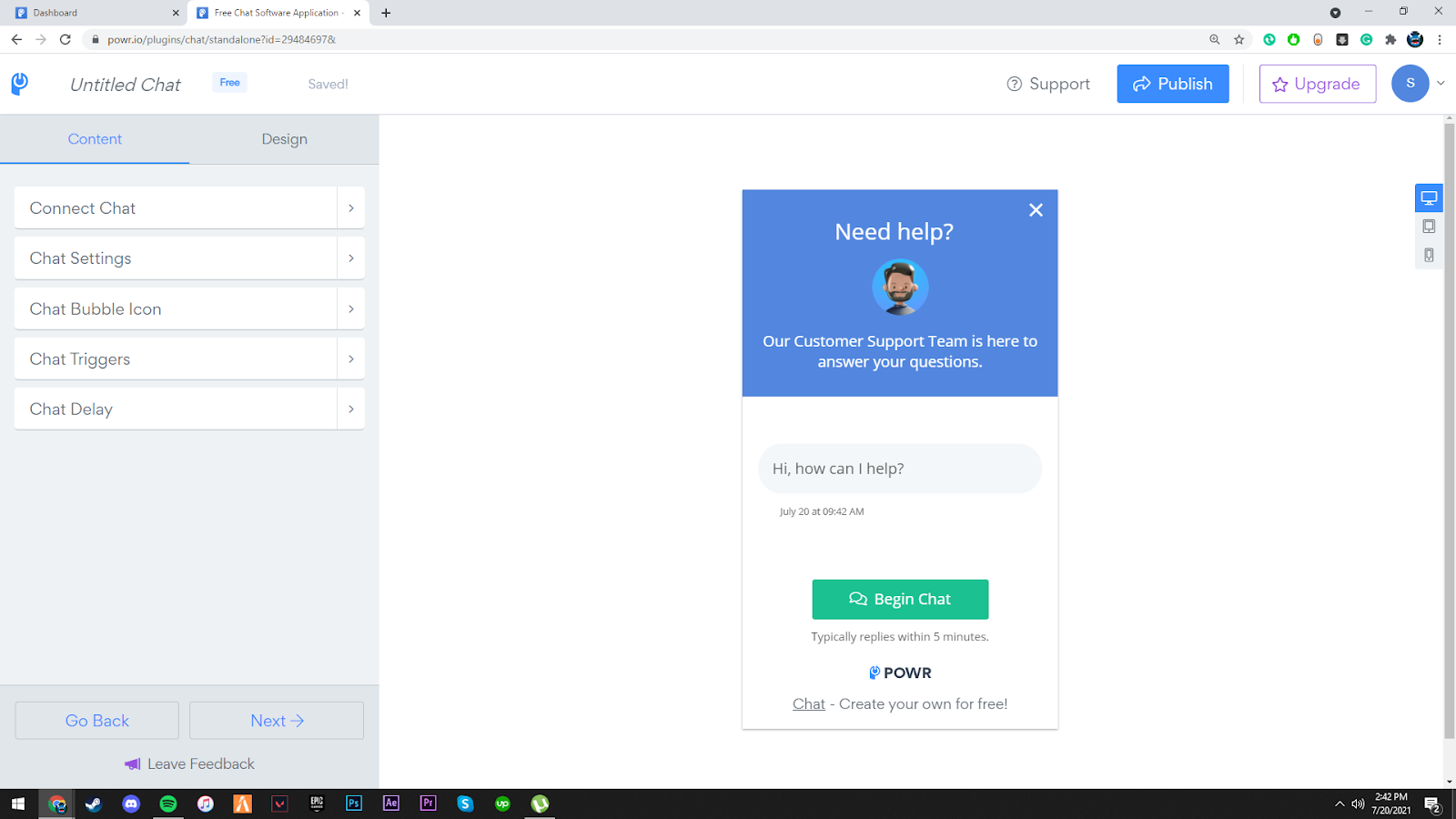This screenshot has height=819, width=1456.
Task: Switch to mobile preview mode
Action: click(x=1429, y=255)
